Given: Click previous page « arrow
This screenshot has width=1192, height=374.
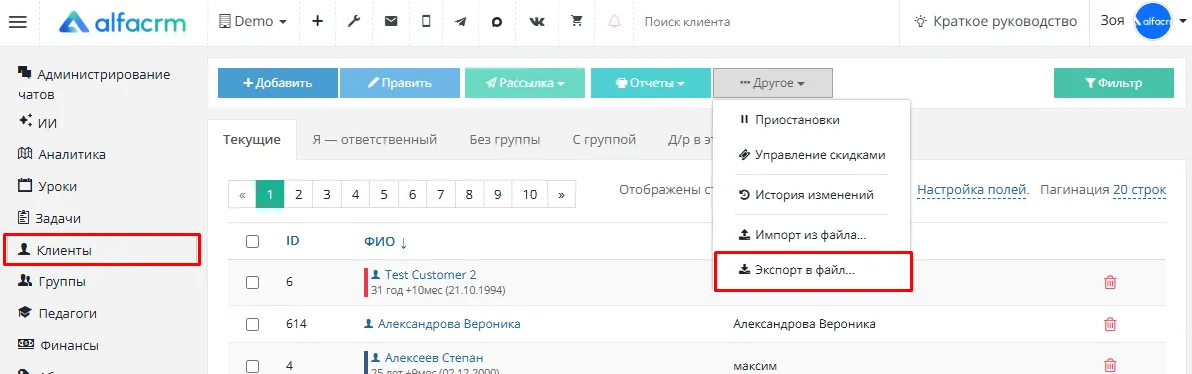Looking at the screenshot, I should tap(243, 195).
